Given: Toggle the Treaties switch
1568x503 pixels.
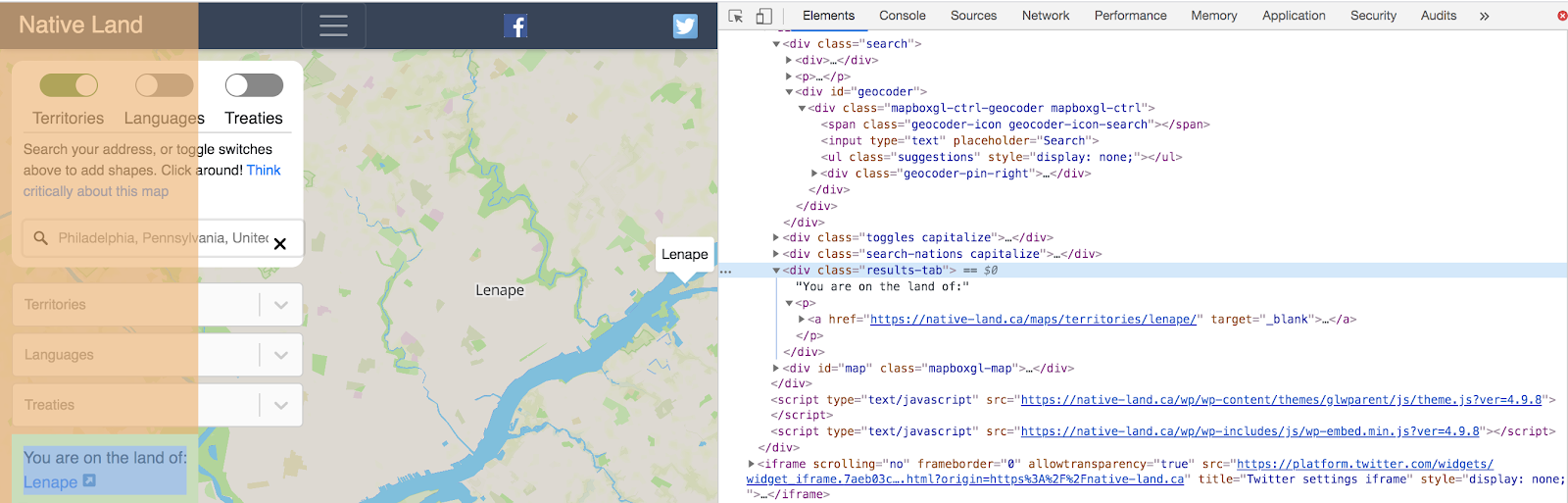Looking at the screenshot, I should click(254, 85).
